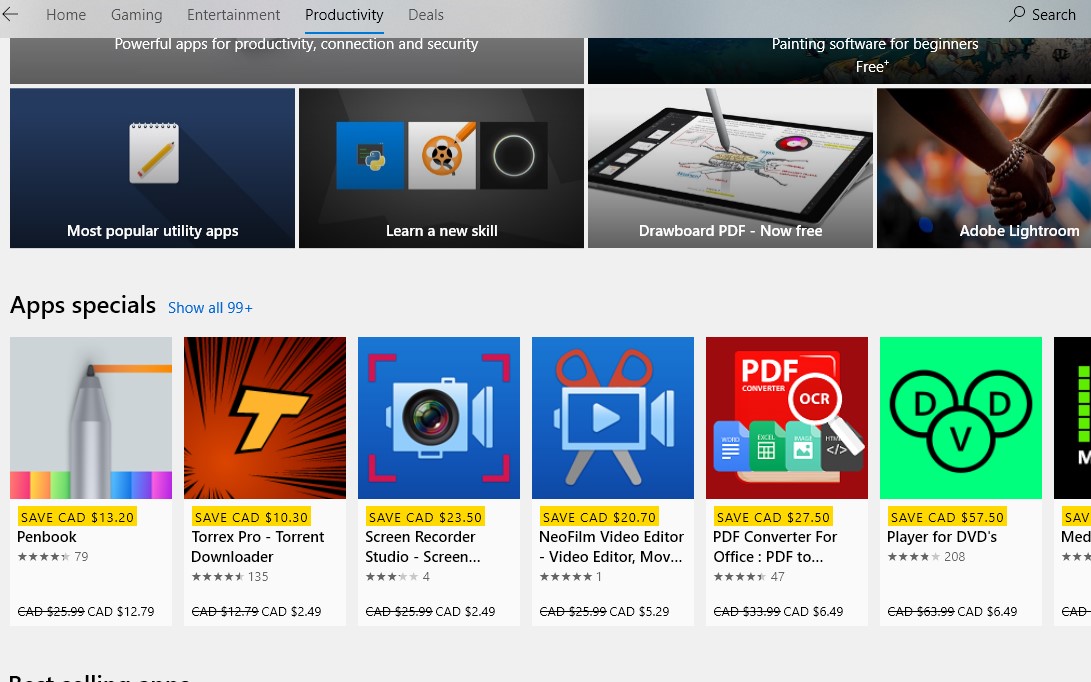
Task: Click the Apps specials heading
Action: (83, 306)
